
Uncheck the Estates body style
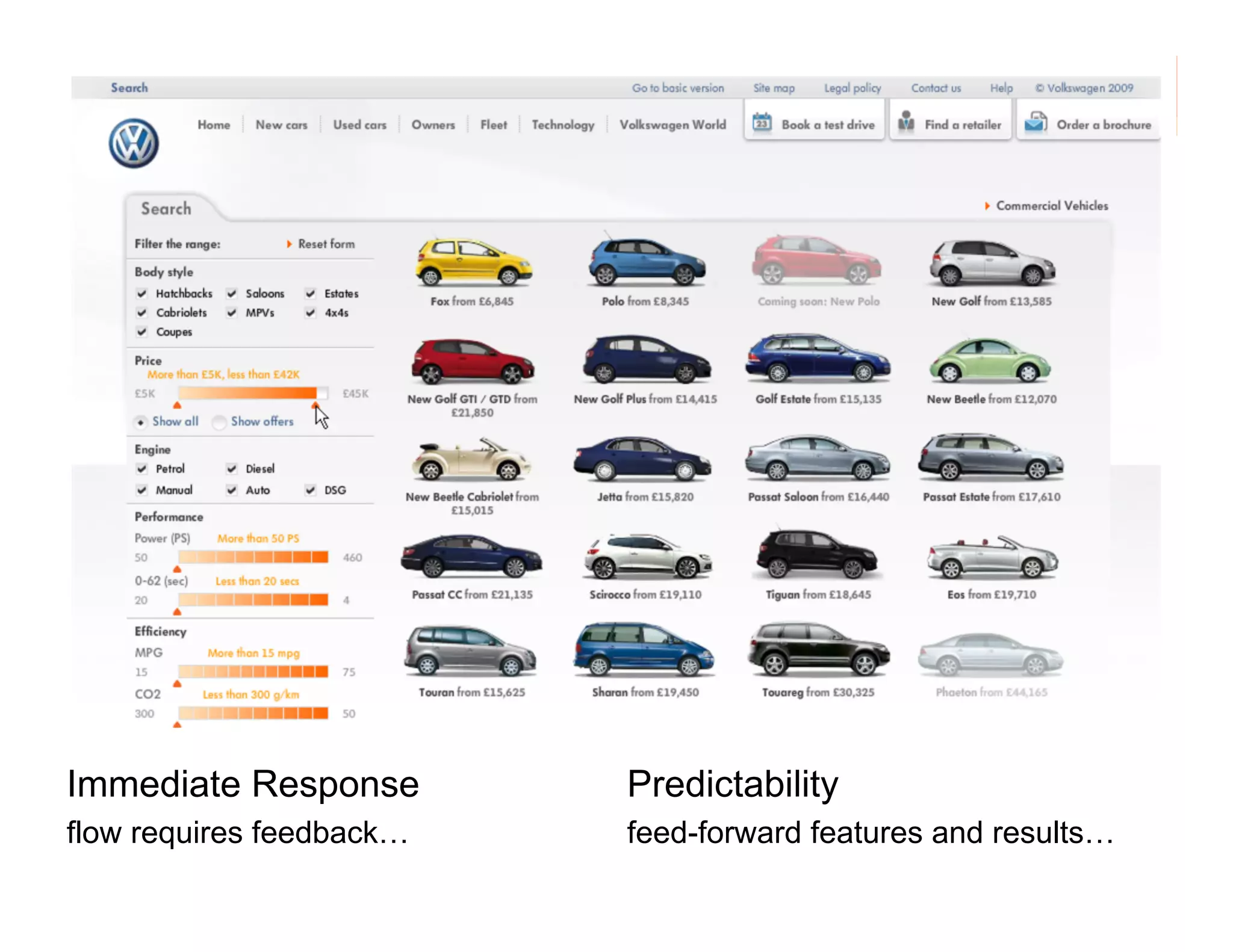coord(311,294)
